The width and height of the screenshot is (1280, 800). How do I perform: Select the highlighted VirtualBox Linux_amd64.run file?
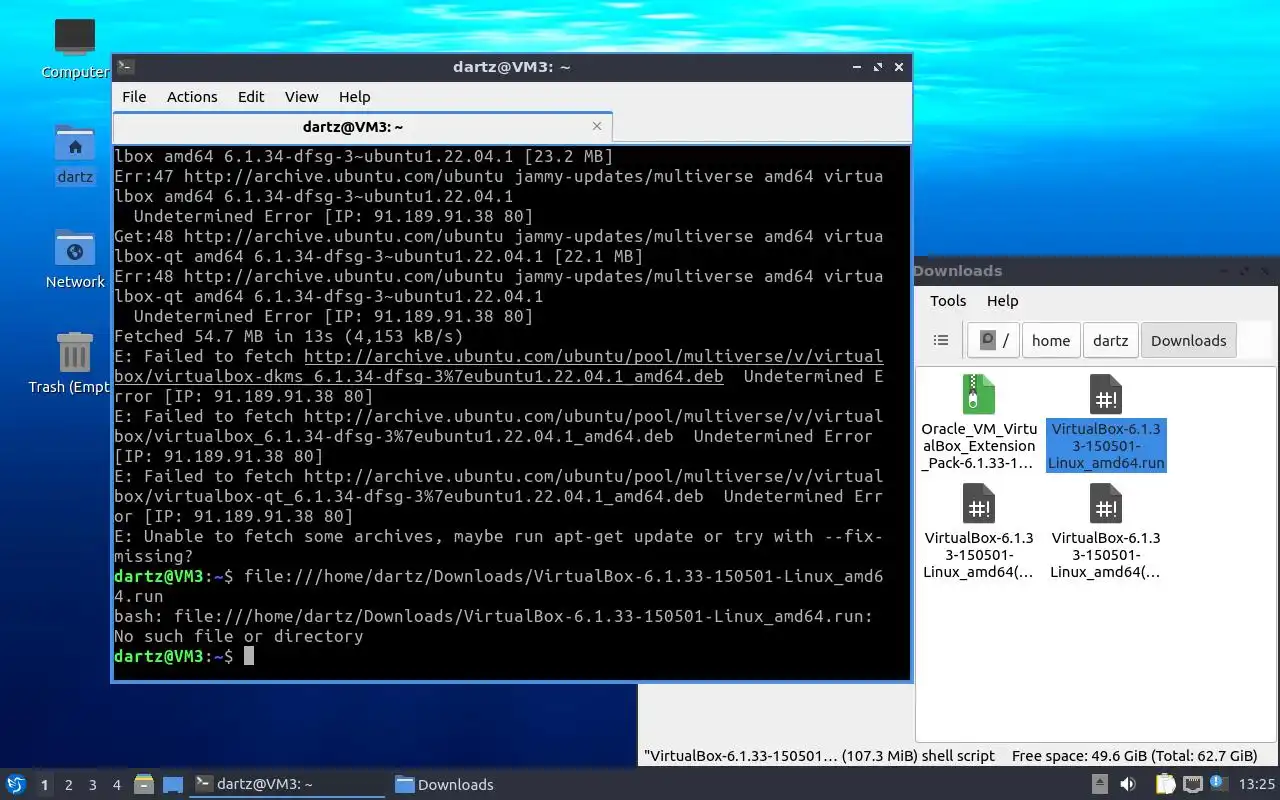[x=1106, y=422]
